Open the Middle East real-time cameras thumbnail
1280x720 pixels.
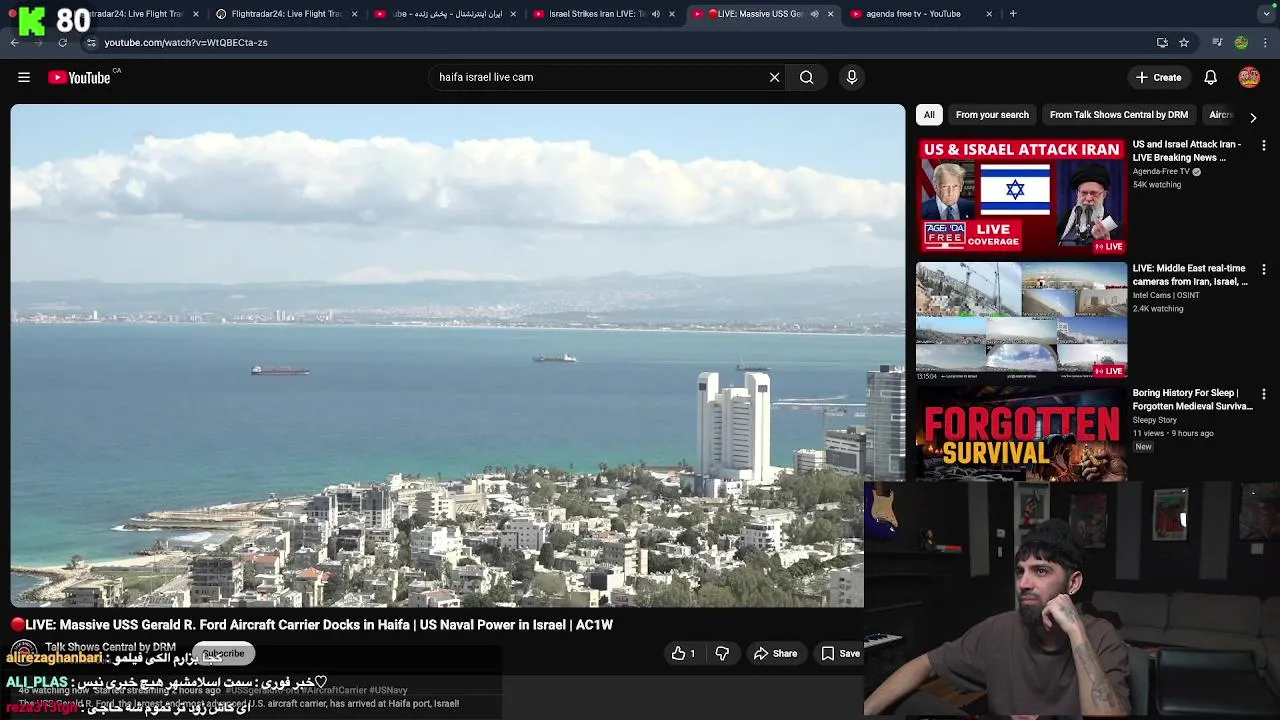tap(1021, 321)
